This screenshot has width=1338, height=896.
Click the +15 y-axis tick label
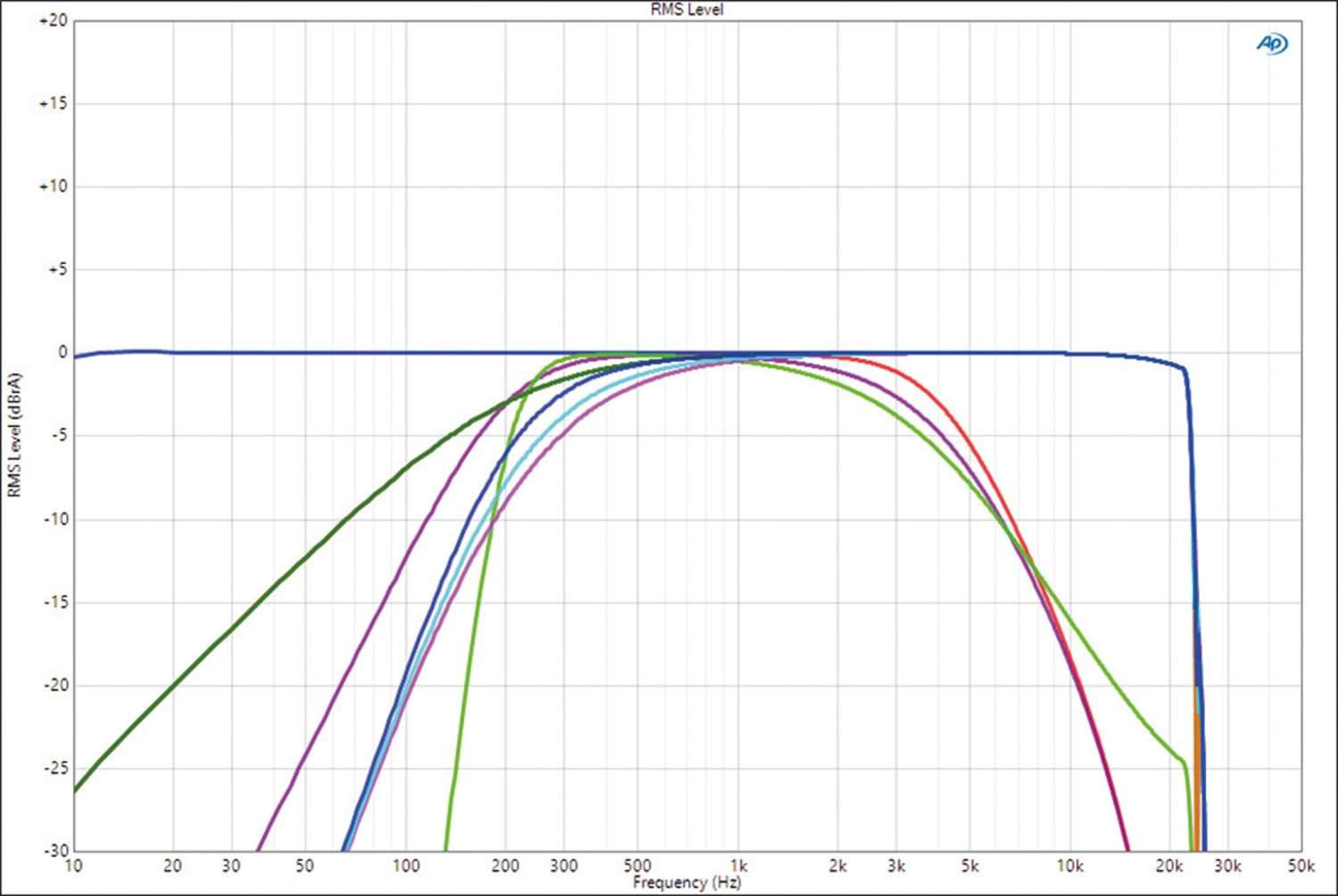point(53,103)
